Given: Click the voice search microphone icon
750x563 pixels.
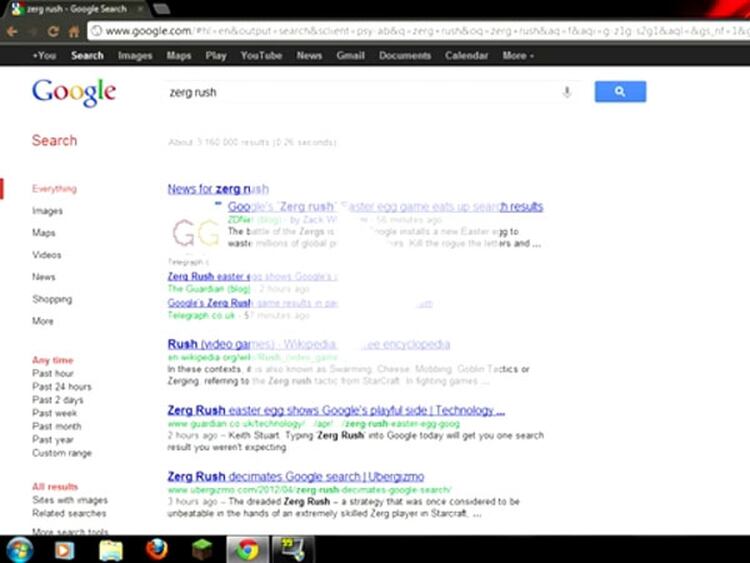Looking at the screenshot, I should 567,92.
